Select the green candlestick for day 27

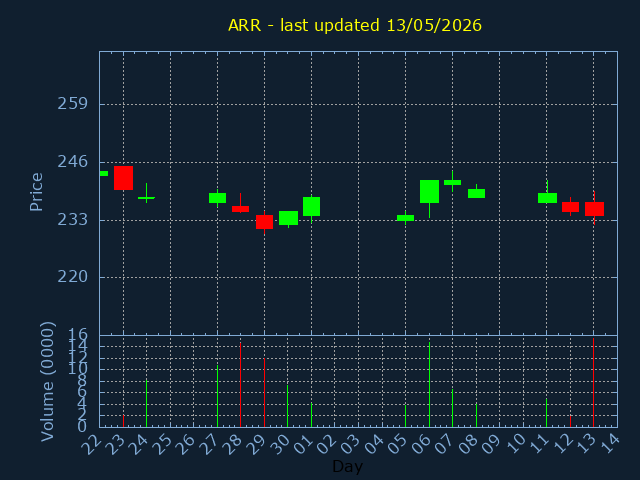click(x=218, y=198)
